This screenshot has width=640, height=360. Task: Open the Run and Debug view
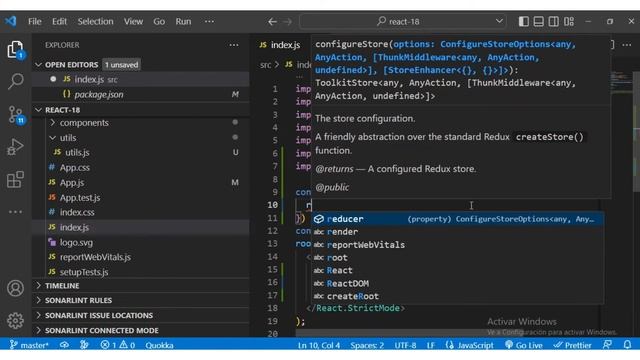pos(15,147)
